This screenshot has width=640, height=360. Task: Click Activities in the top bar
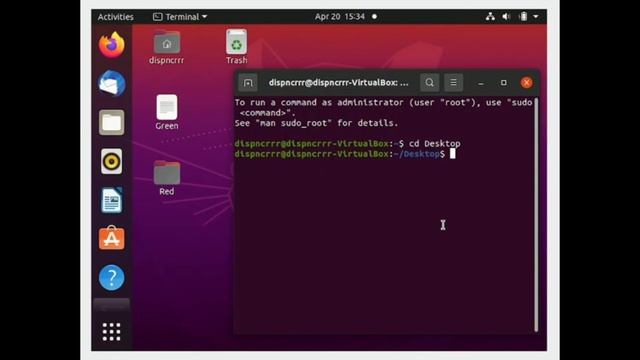tap(116, 17)
